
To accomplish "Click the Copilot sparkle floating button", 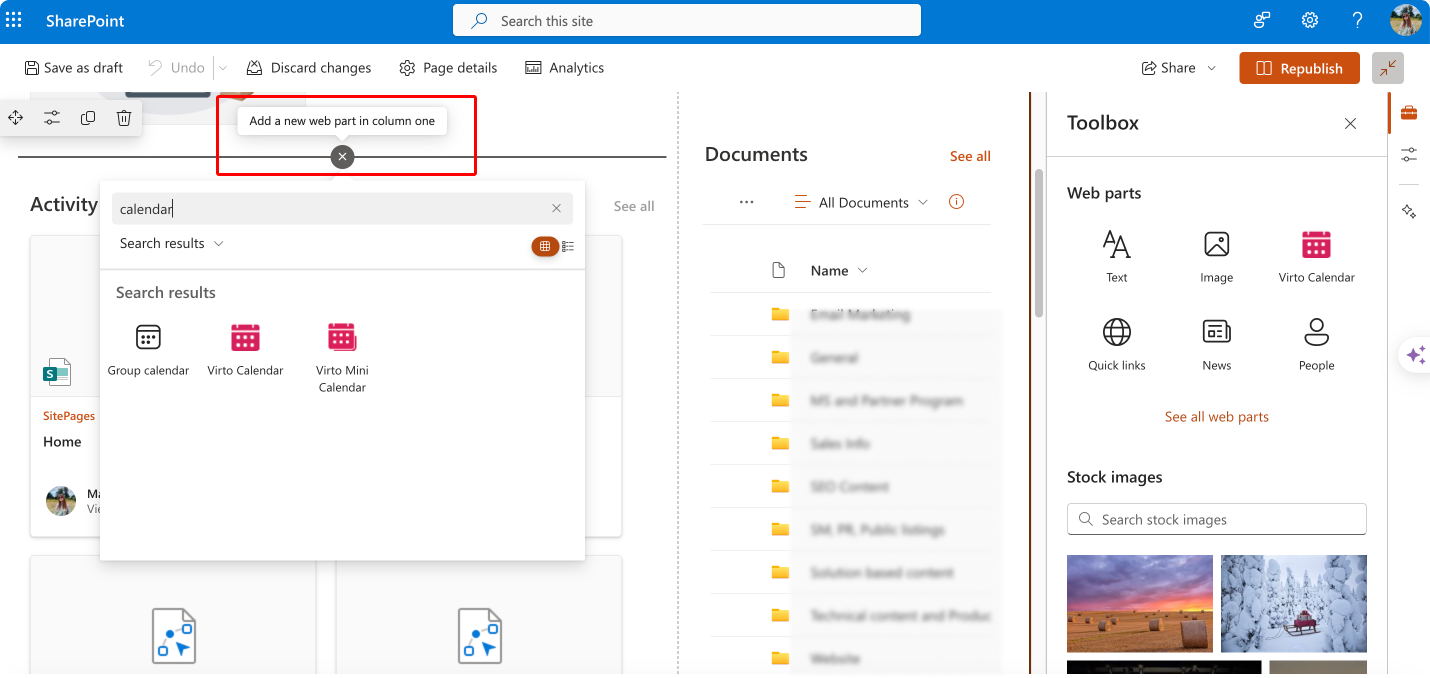I will 1416,355.
